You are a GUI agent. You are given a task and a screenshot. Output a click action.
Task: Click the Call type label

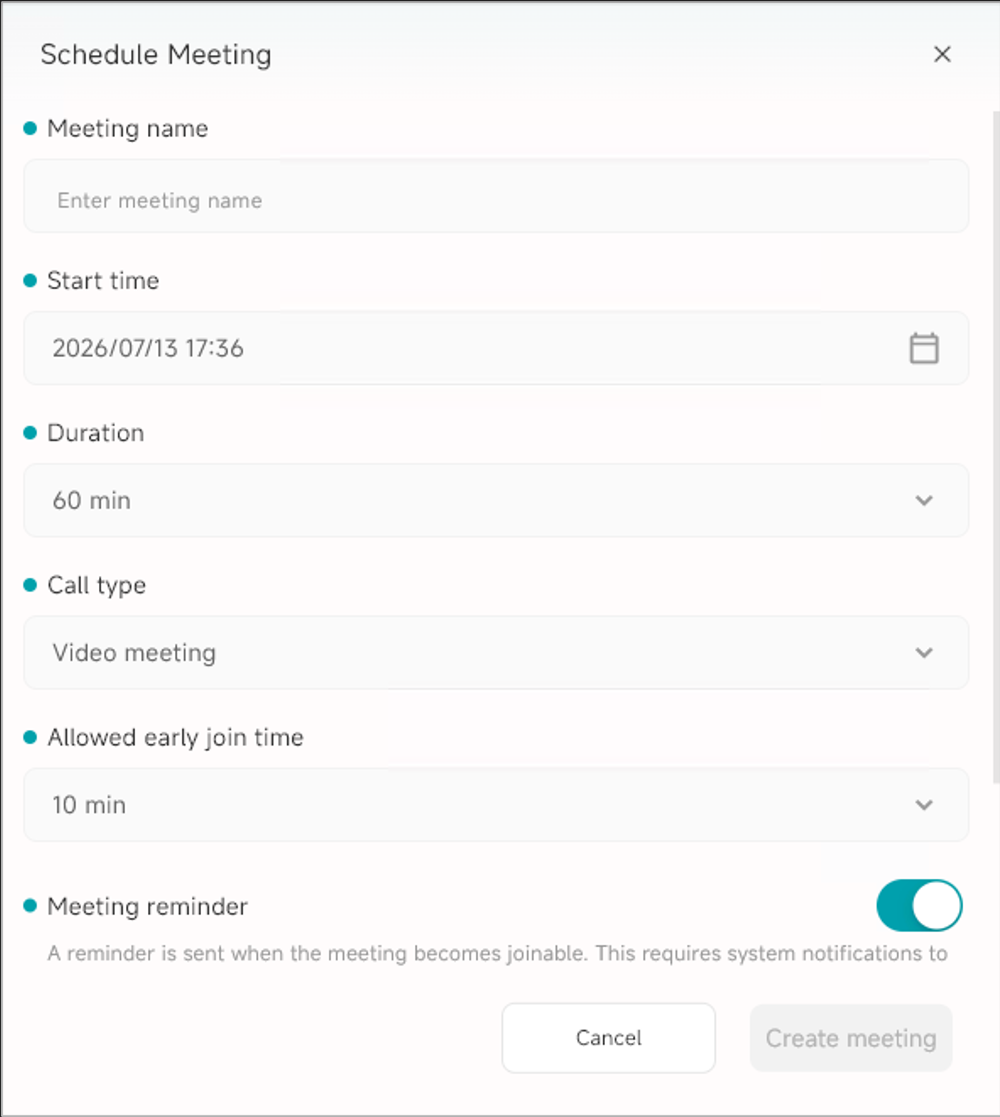tap(97, 586)
